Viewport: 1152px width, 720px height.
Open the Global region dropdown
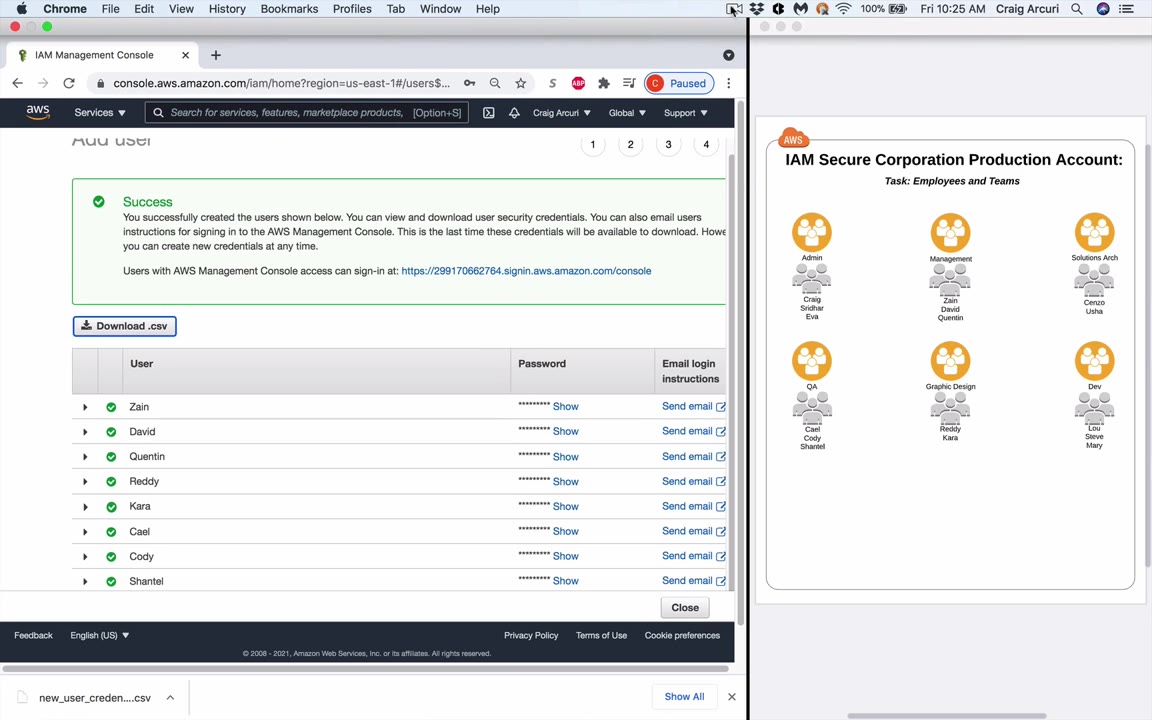pos(627,113)
